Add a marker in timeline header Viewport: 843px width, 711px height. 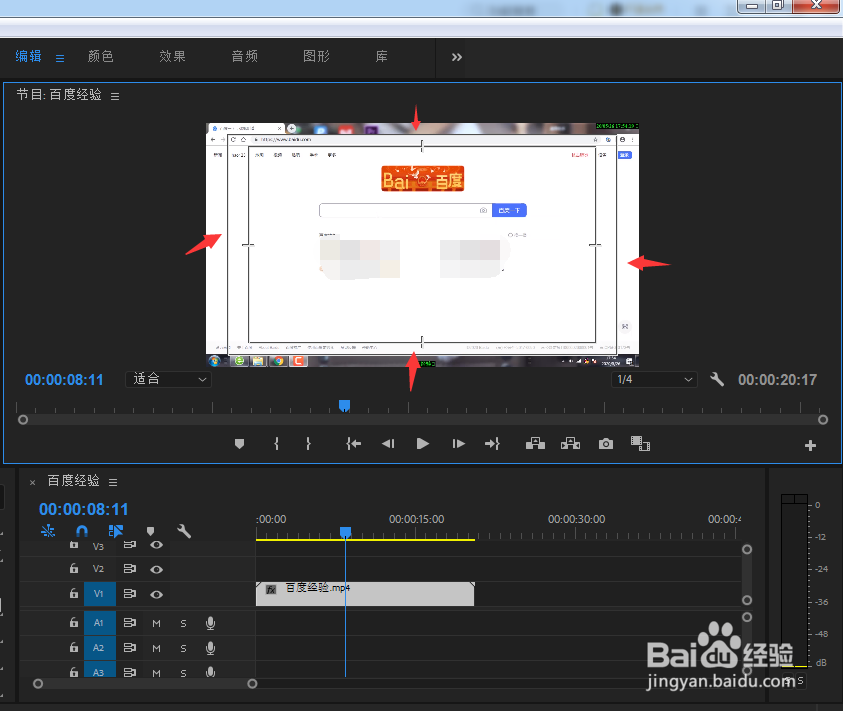click(x=151, y=531)
